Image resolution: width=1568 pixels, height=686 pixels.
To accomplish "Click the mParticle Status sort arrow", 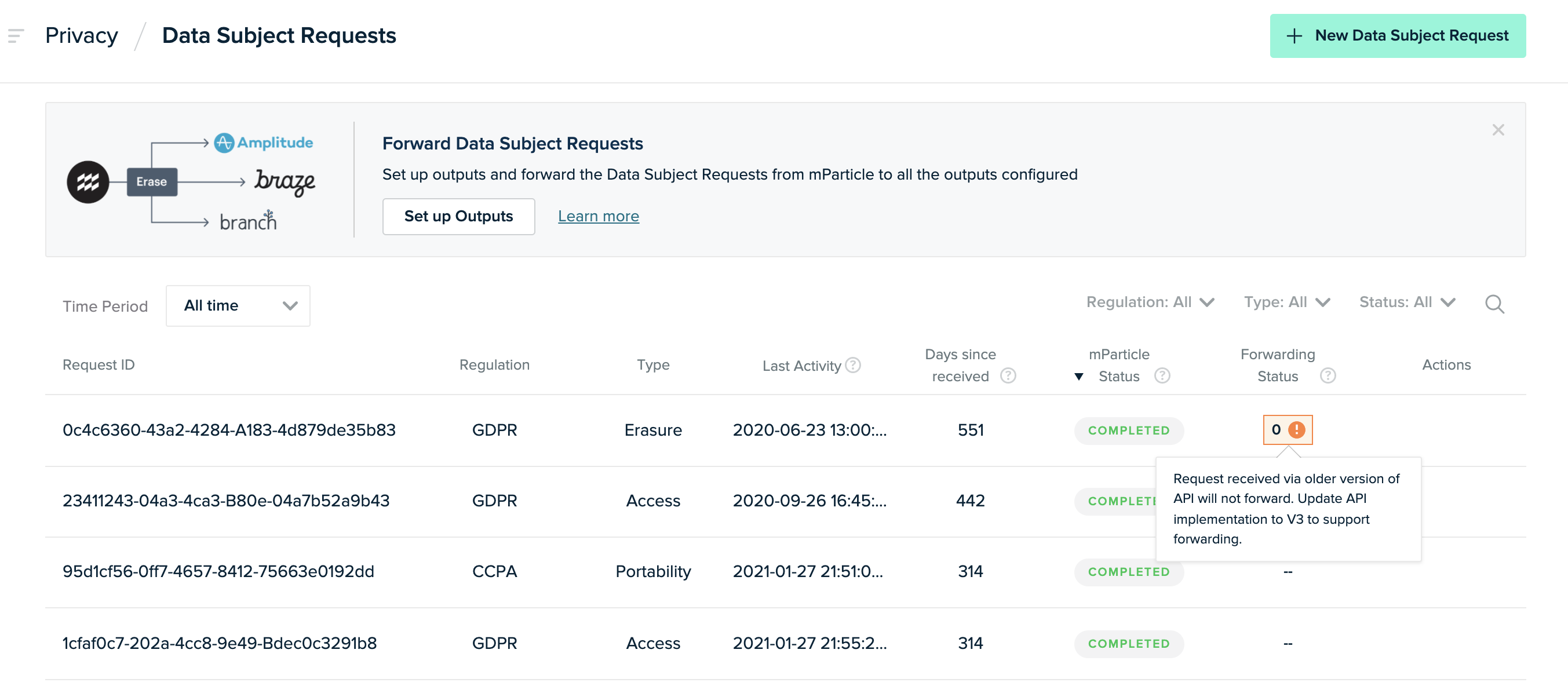I will pyautogui.click(x=1078, y=376).
